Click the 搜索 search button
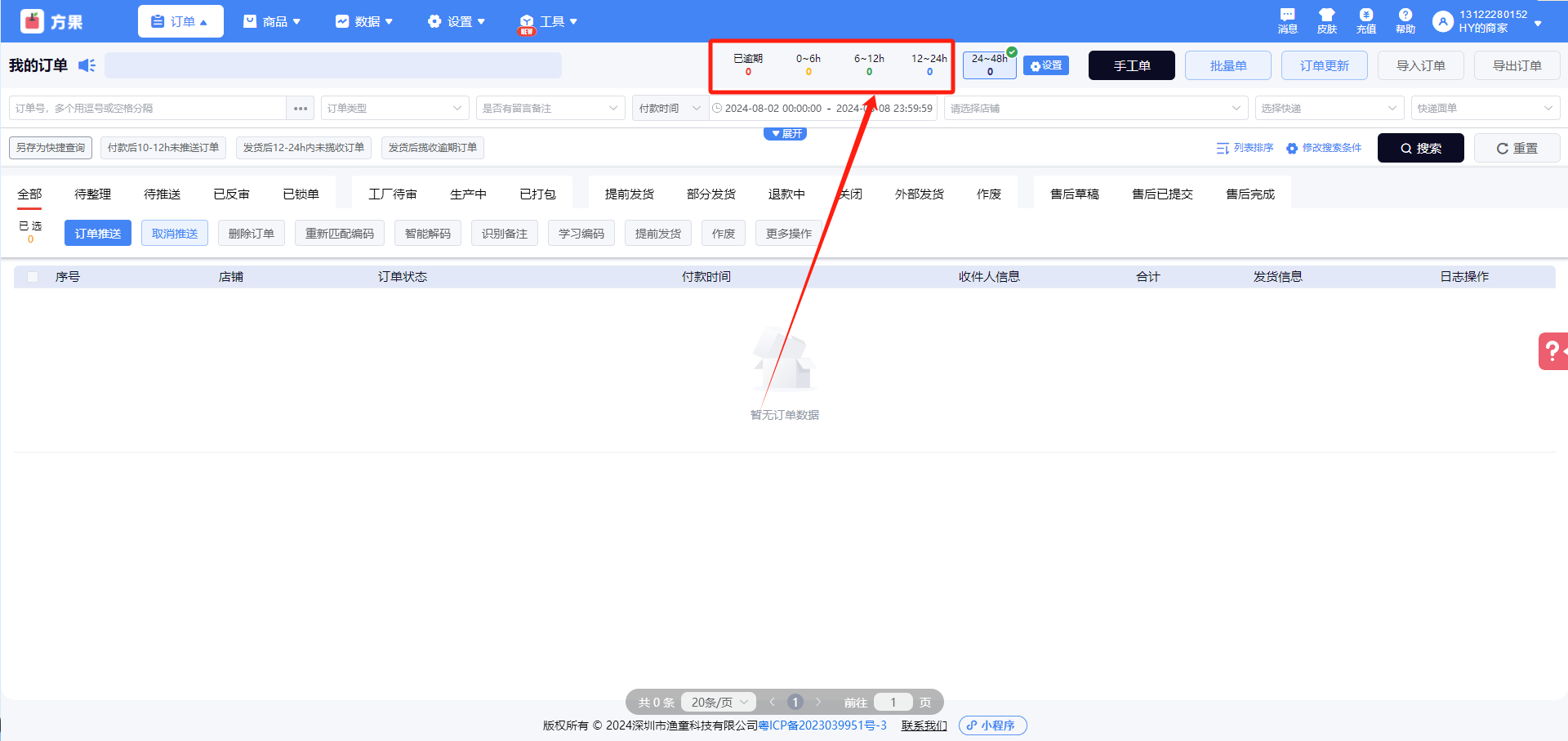The height and width of the screenshot is (741, 1568). pyautogui.click(x=1421, y=148)
